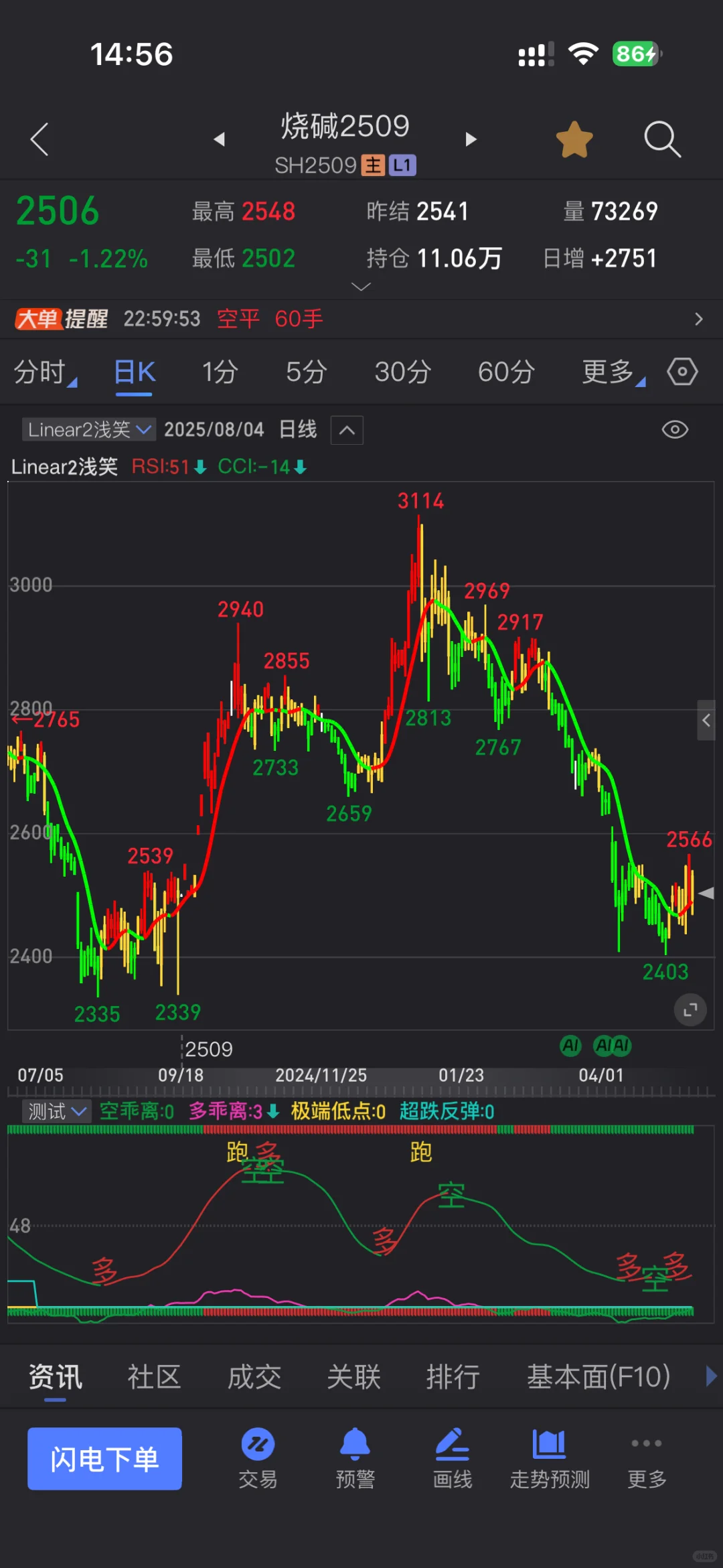The image size is (723, 1568).
Task: Click the 超跌反弹:0 value
Action: 447,1112
